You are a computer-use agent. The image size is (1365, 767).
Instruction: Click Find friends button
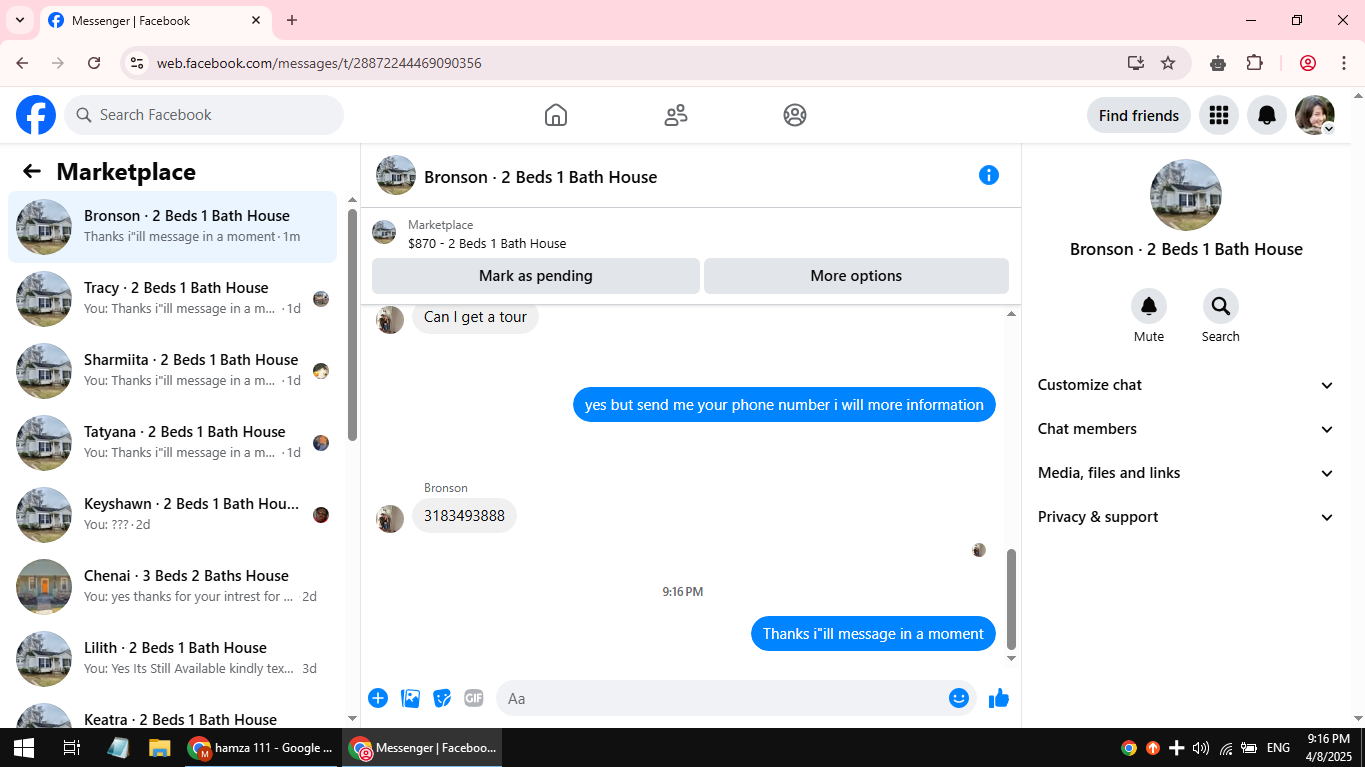point(1139,115)
